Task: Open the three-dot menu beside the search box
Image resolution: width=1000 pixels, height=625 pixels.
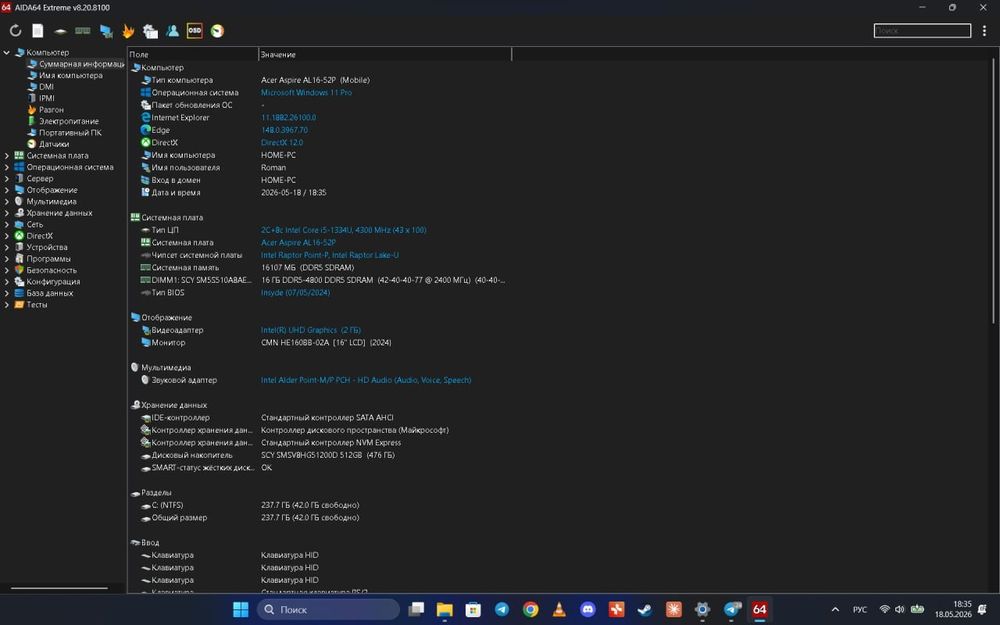Action: click(x=984, y=31)
